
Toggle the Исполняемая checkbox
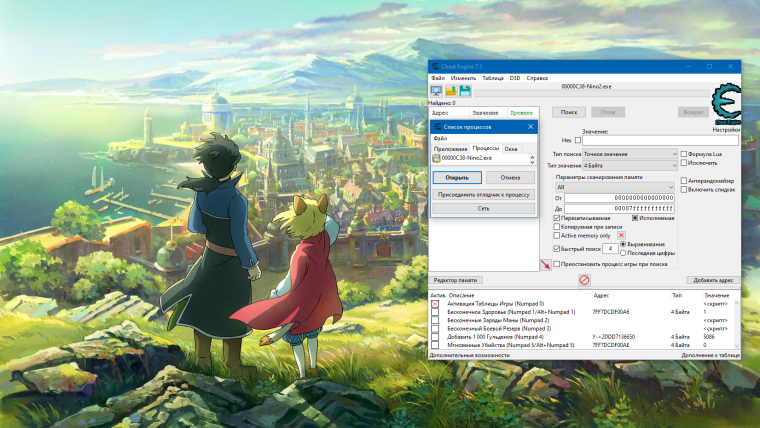point(634,218)
